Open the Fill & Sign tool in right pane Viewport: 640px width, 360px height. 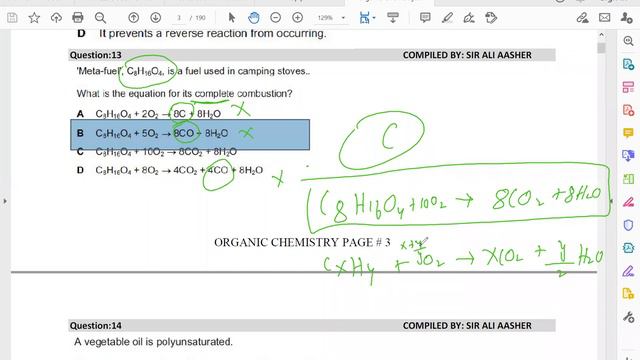[x=629, y=271]
